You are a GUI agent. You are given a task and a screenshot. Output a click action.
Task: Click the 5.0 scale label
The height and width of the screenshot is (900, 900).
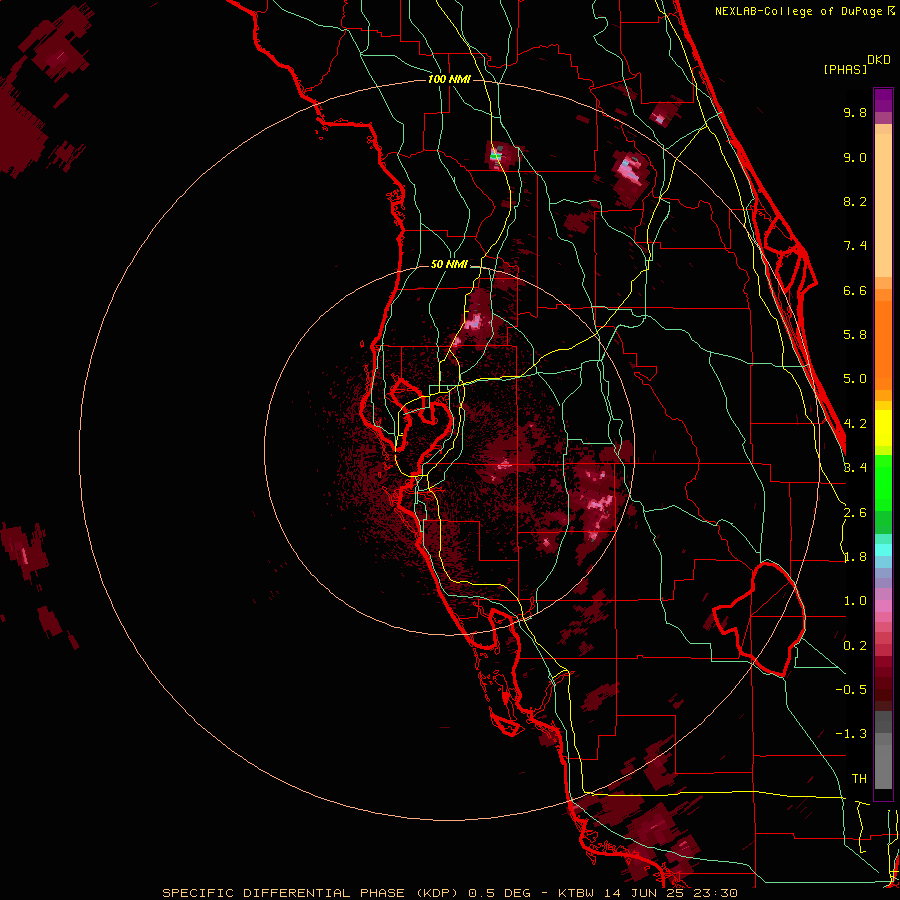[x=855, y=379]
